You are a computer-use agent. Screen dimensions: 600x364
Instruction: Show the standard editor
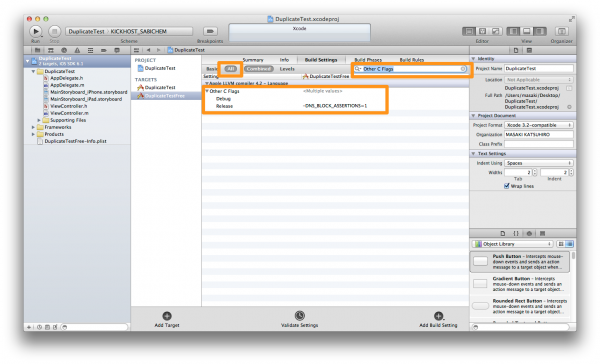469,31
